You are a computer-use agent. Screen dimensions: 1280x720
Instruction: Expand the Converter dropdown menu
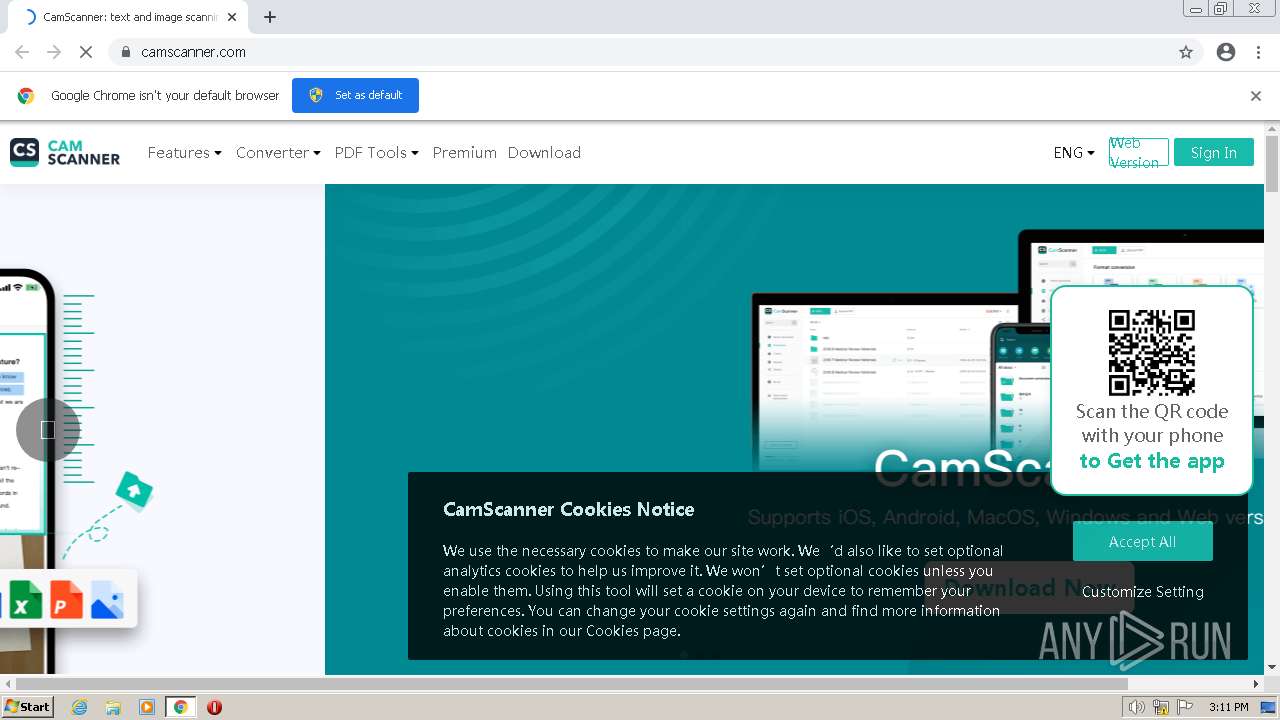tap(278, 152)
